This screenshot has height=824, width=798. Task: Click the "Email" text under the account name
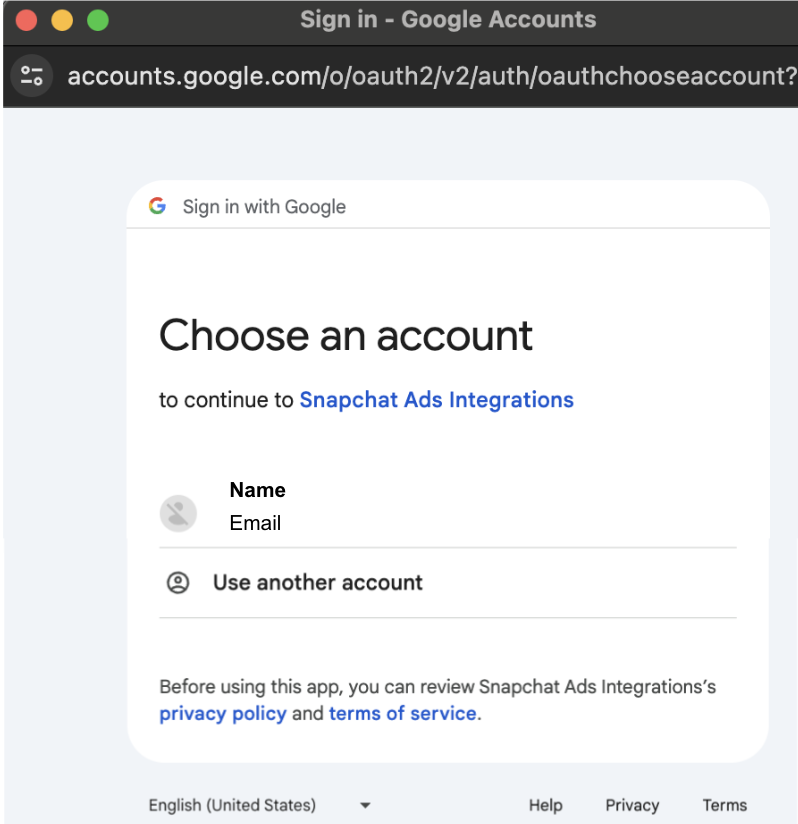(255, 523)
